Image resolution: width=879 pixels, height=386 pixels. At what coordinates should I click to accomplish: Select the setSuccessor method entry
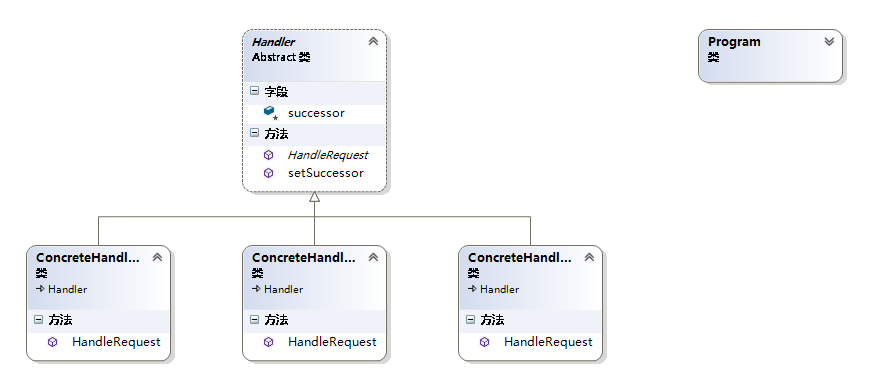(x=314, y=173)
